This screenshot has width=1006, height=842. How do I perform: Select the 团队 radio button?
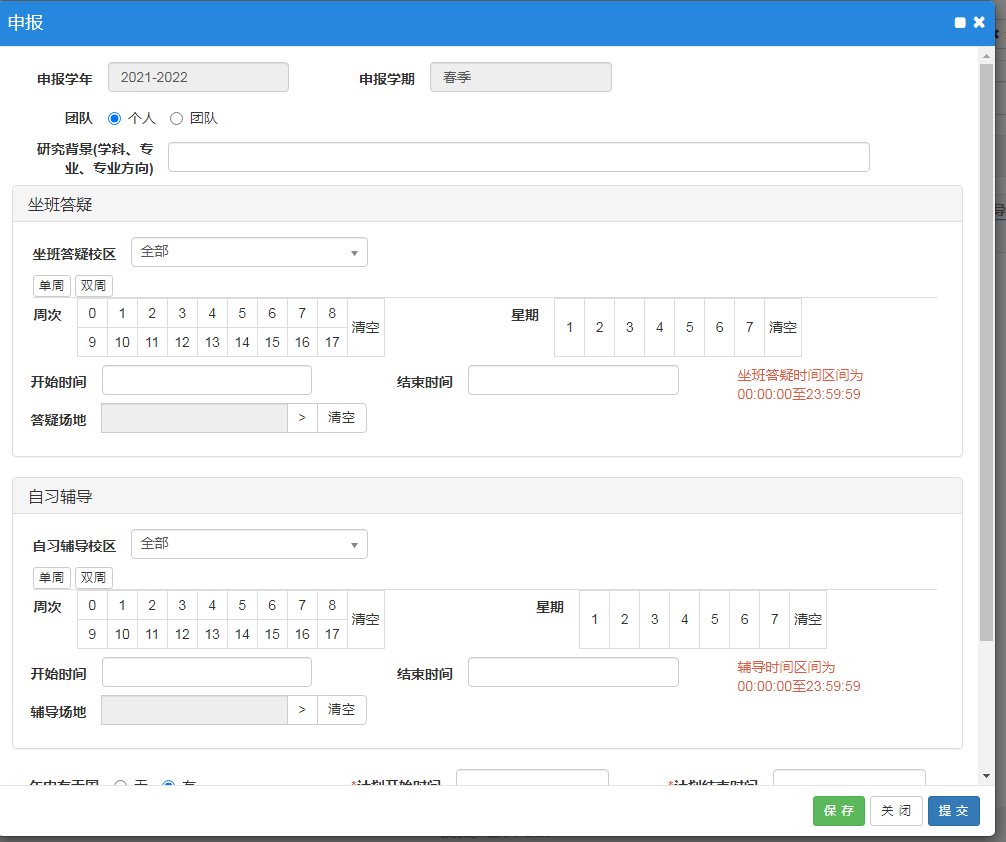177,118
